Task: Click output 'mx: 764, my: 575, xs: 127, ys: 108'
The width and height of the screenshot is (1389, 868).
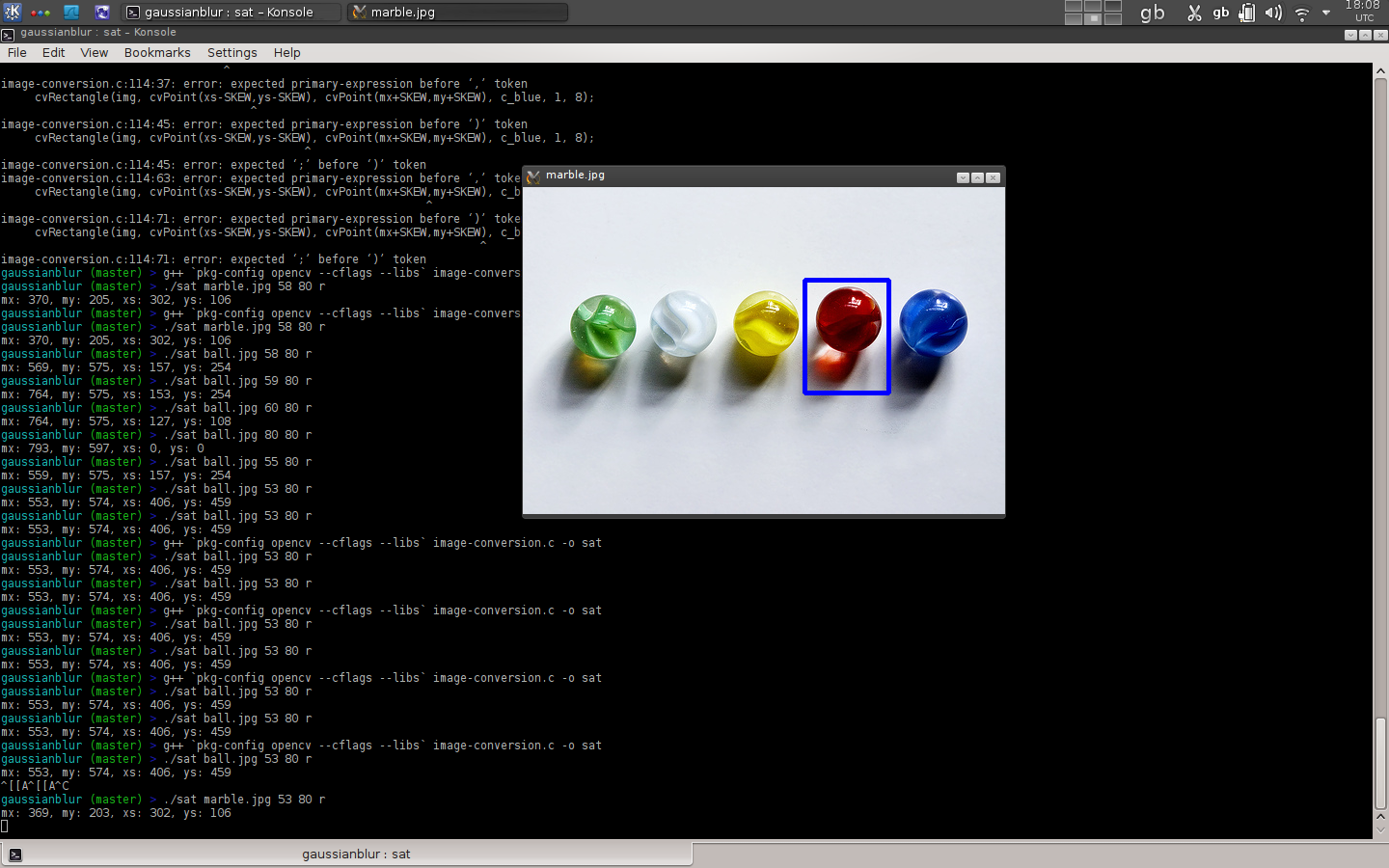Action: click(x=116, y=421)
